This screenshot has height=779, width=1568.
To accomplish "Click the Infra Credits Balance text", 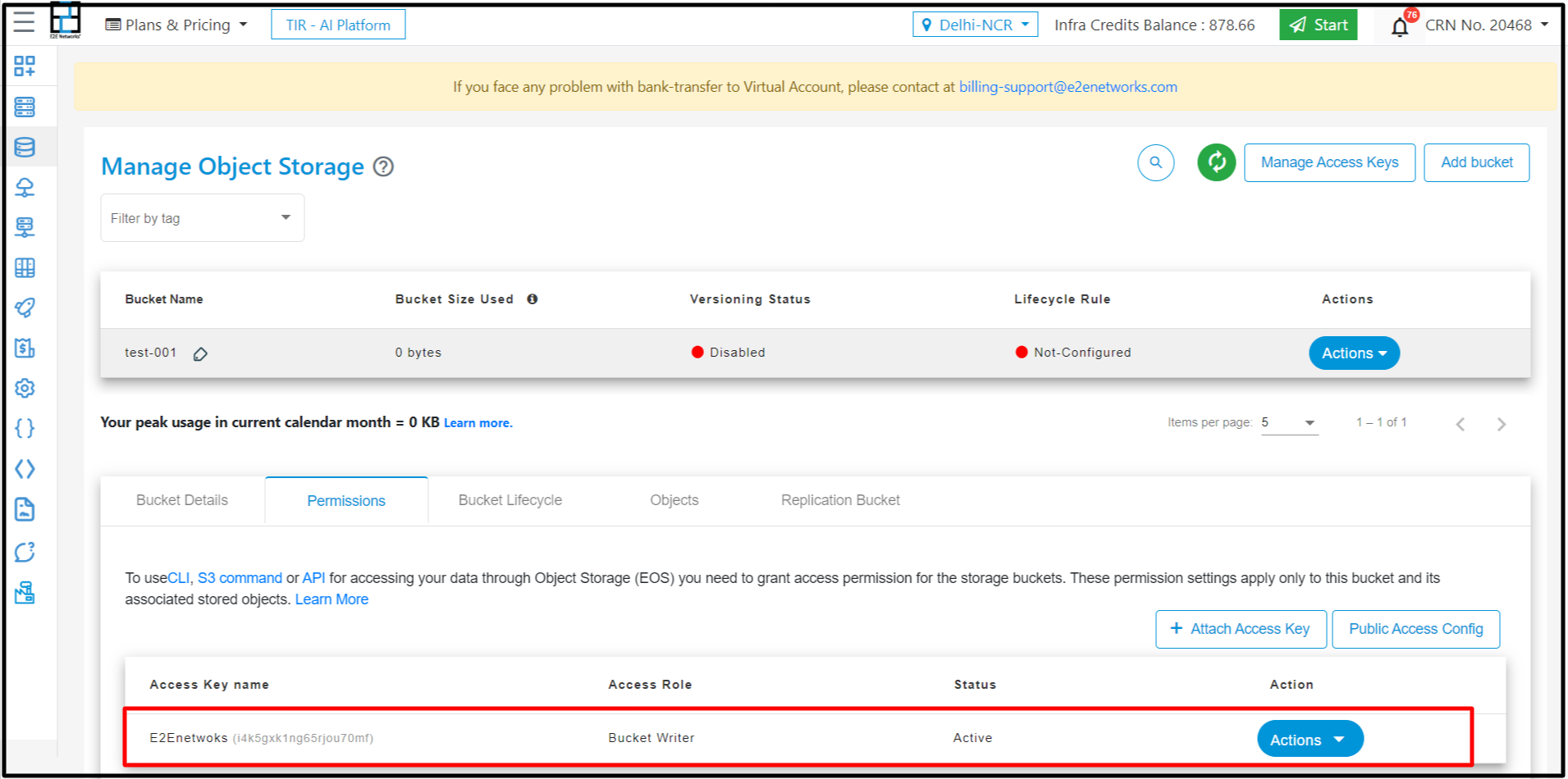I will (x=1154, y=25).
